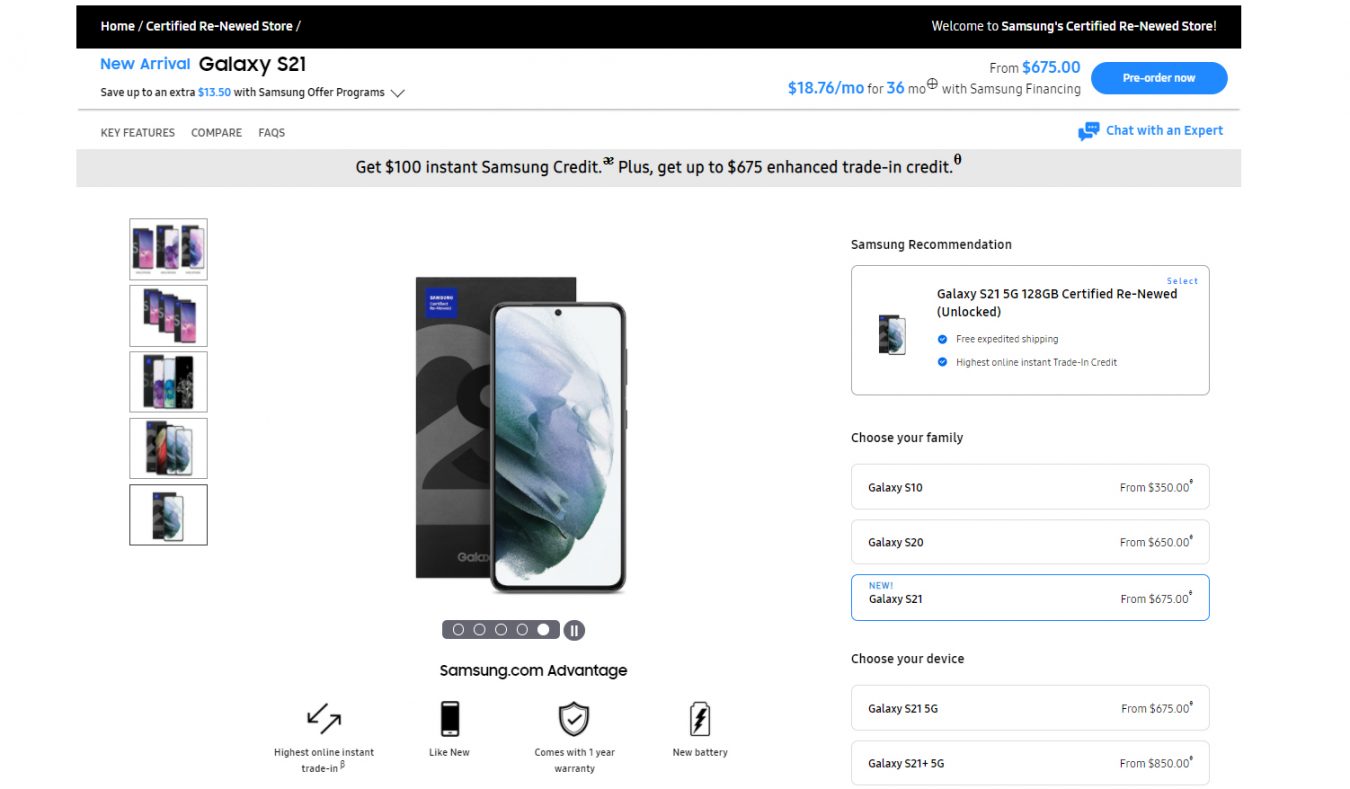Click the 'From $350.00' price text
The height and width of the screenshot is (789, 1350).
[x=1155, y=488]
